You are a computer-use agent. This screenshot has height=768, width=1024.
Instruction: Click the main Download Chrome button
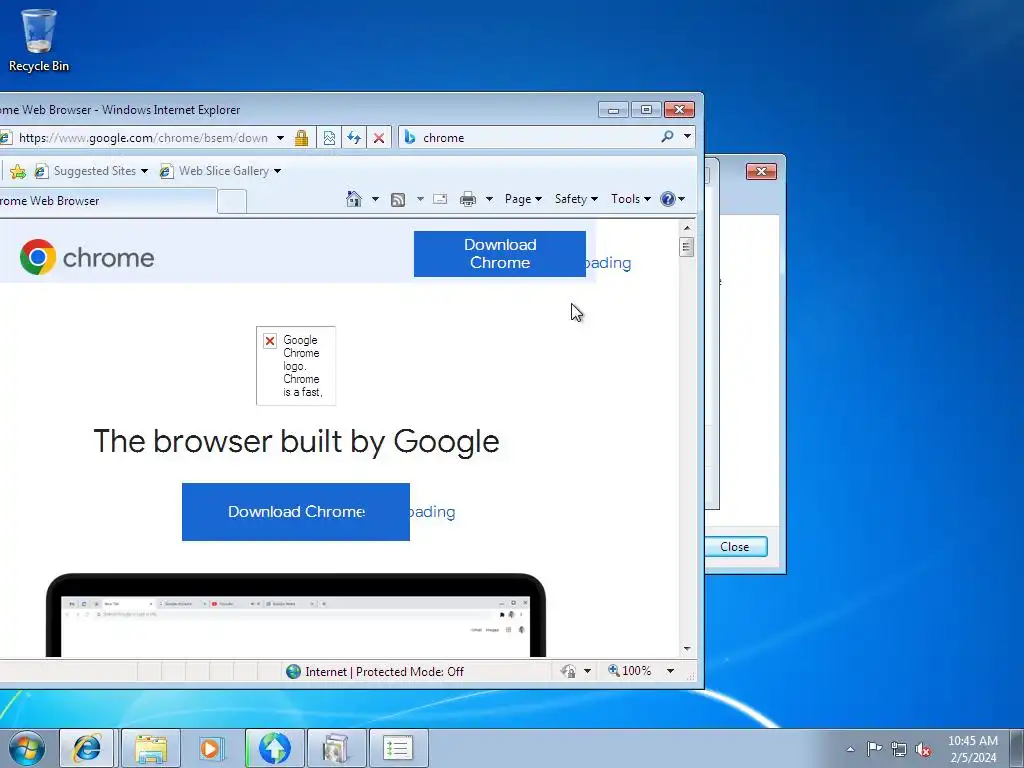coord(296,512)
